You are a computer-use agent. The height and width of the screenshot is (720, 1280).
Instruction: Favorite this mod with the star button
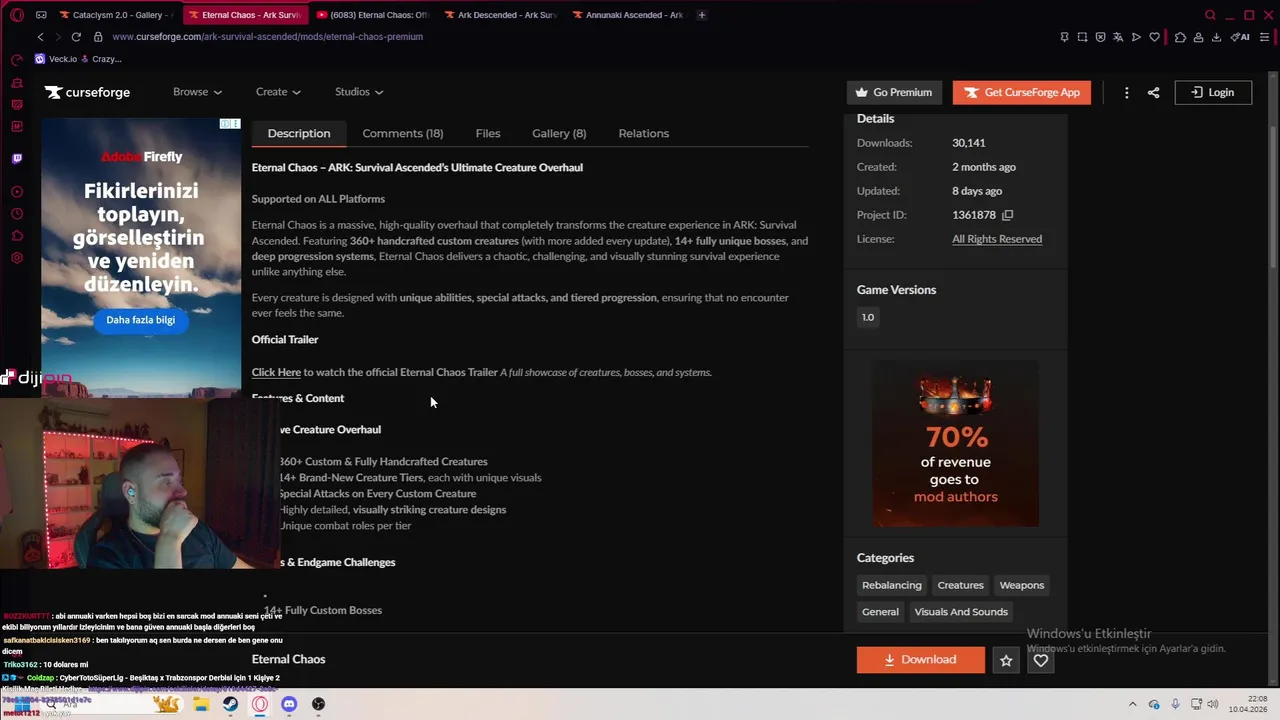[x=1006, y=660]
